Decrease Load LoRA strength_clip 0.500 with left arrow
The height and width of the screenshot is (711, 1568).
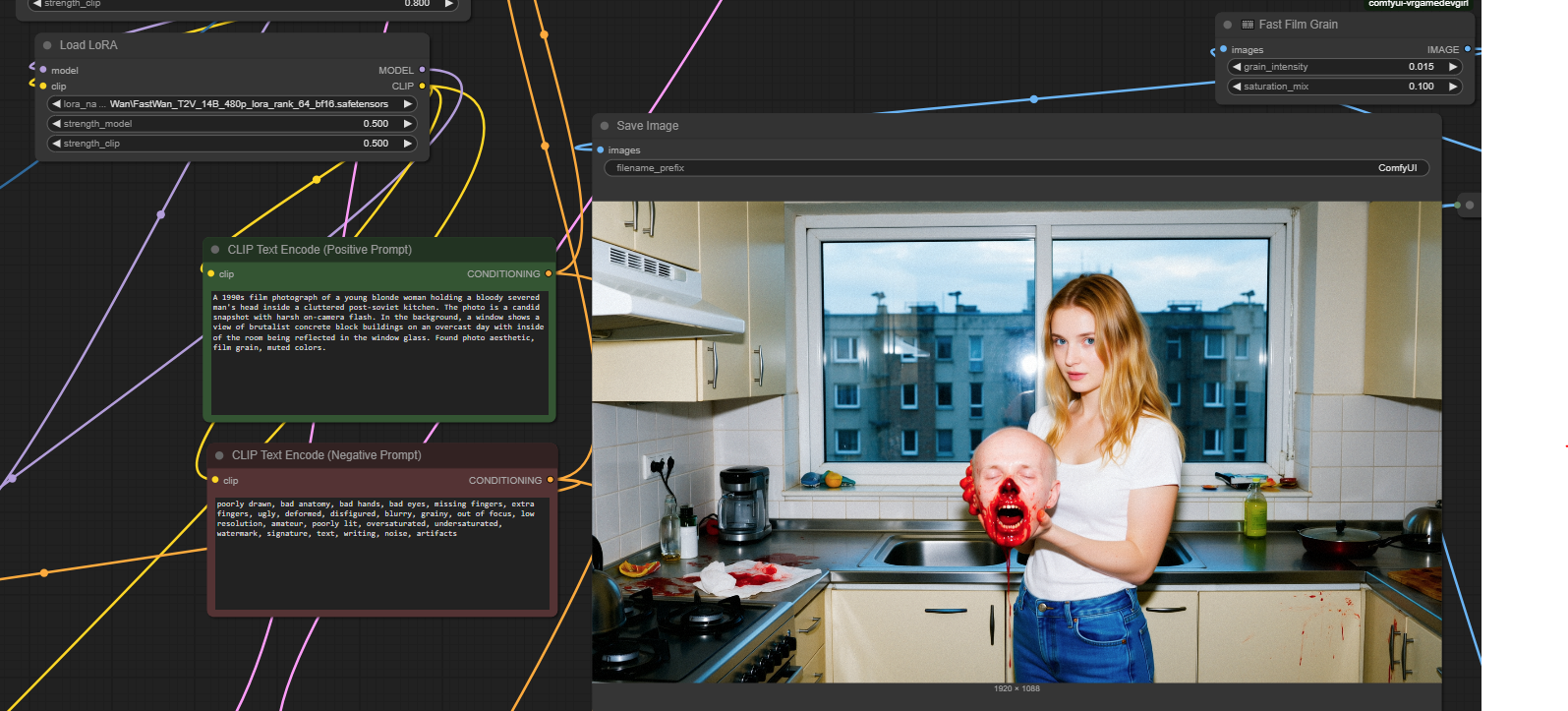click(56, 144)
